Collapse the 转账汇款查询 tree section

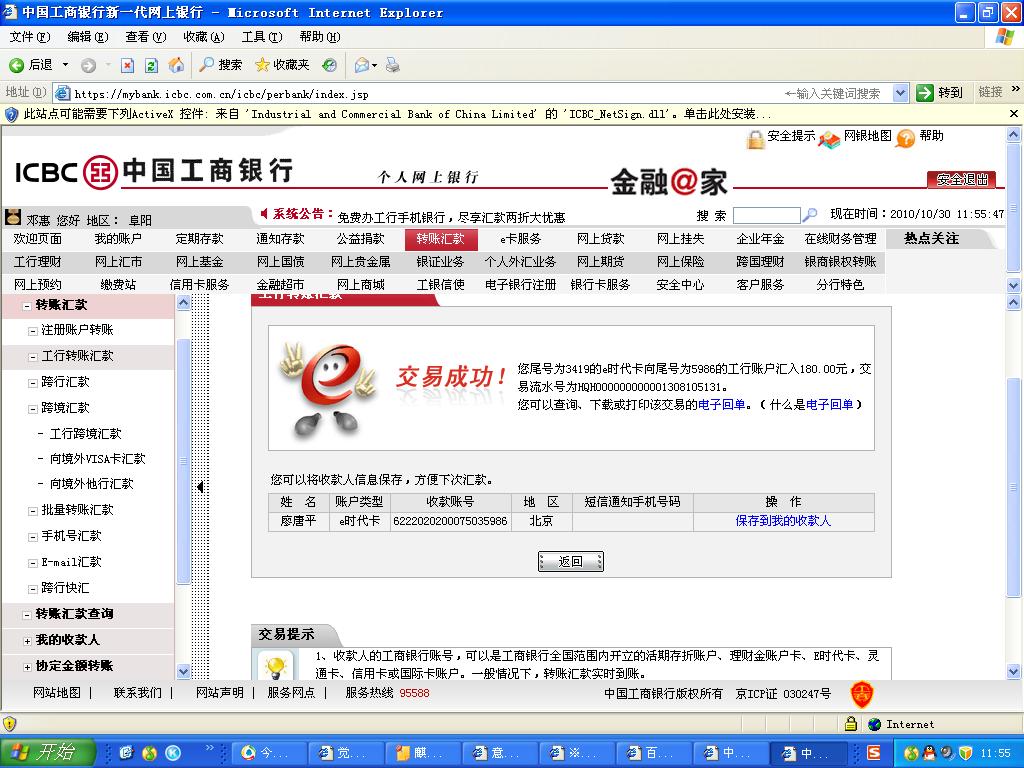(x=27, y=614)
